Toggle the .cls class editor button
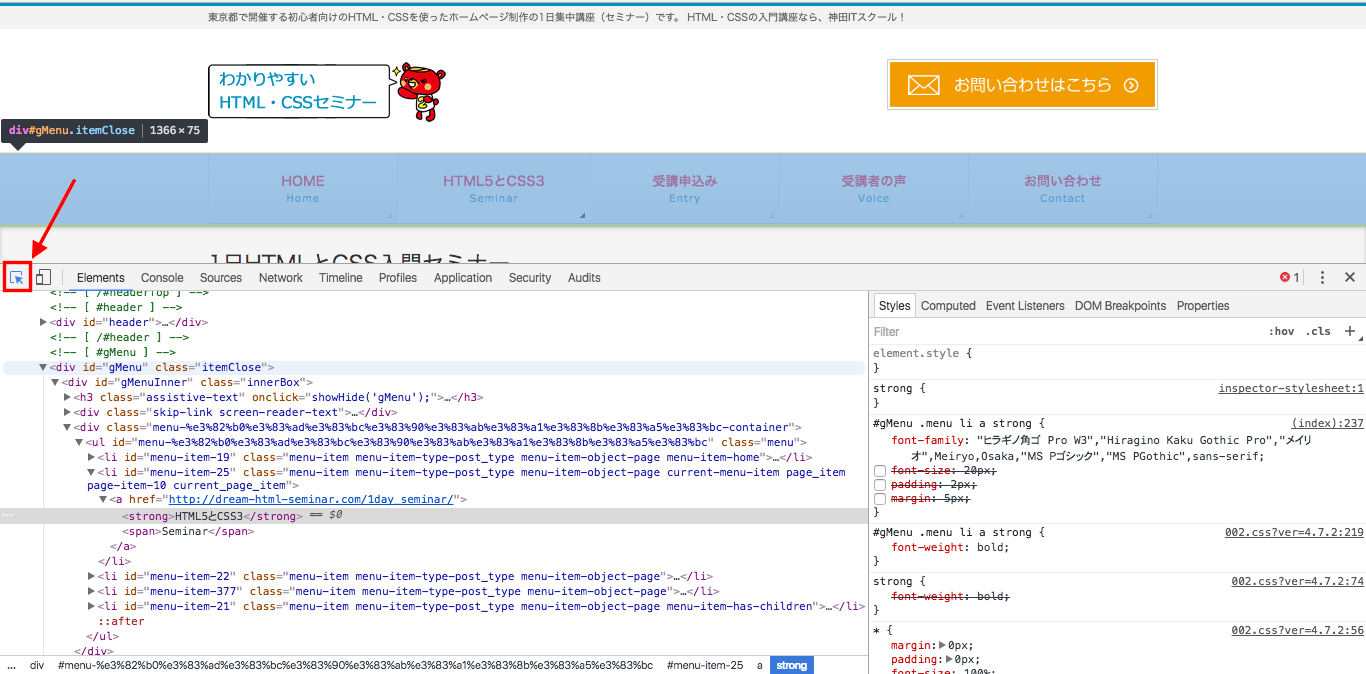1366x674 pixels. tap(1318, 331)
